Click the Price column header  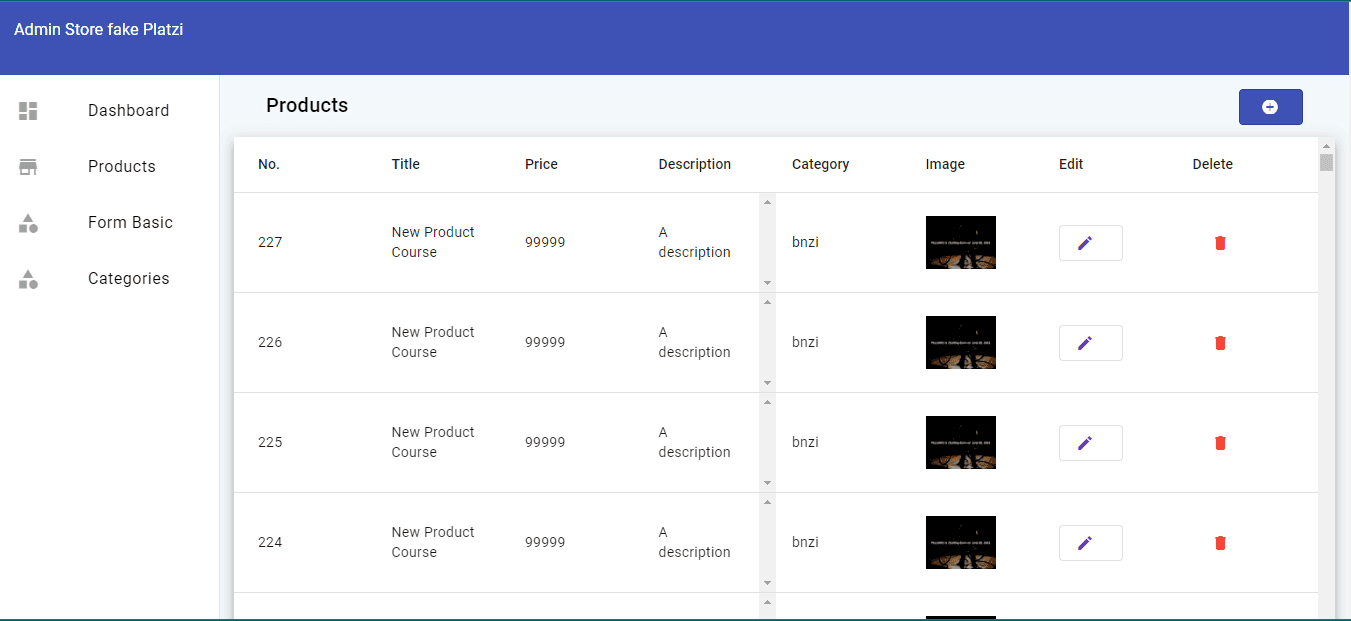[x=541, y=164]
